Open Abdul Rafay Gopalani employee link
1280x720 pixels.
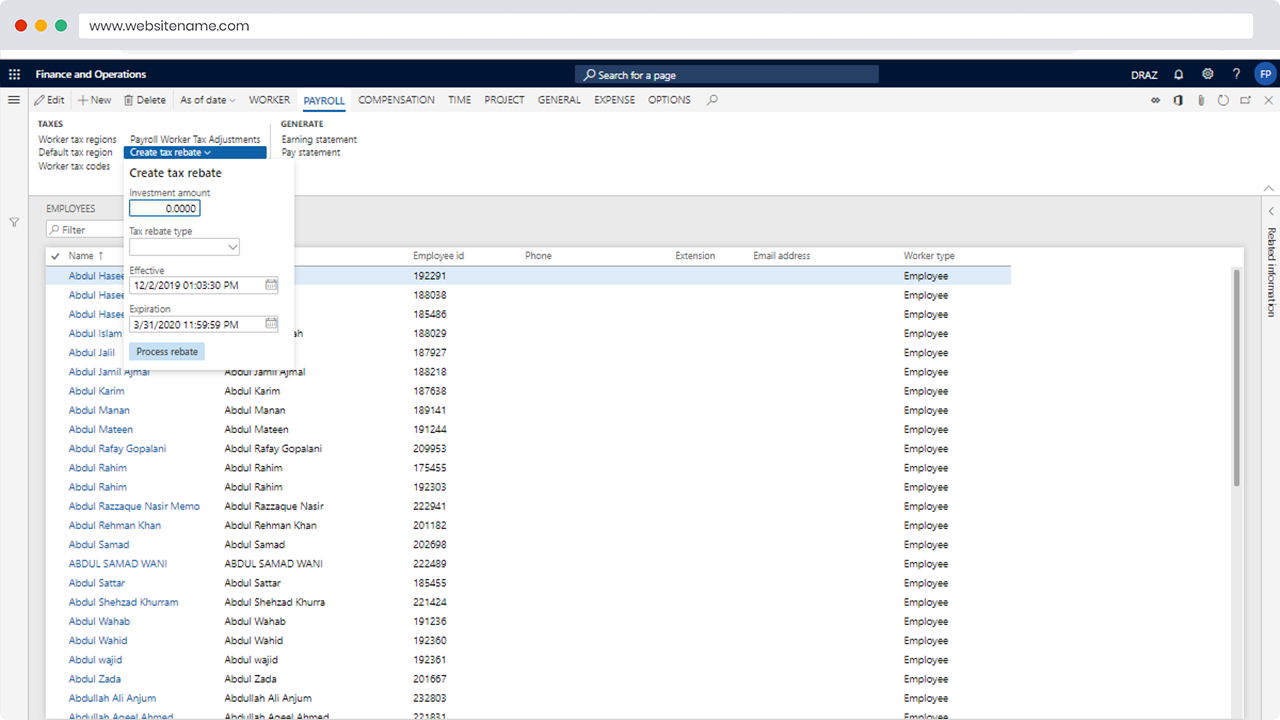pos(117,449)
